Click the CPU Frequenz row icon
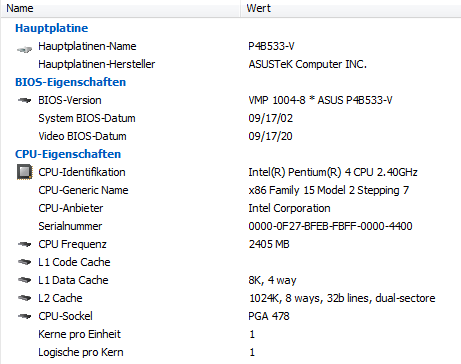Screen dimensions: 461x364 (x=24, y=244)
